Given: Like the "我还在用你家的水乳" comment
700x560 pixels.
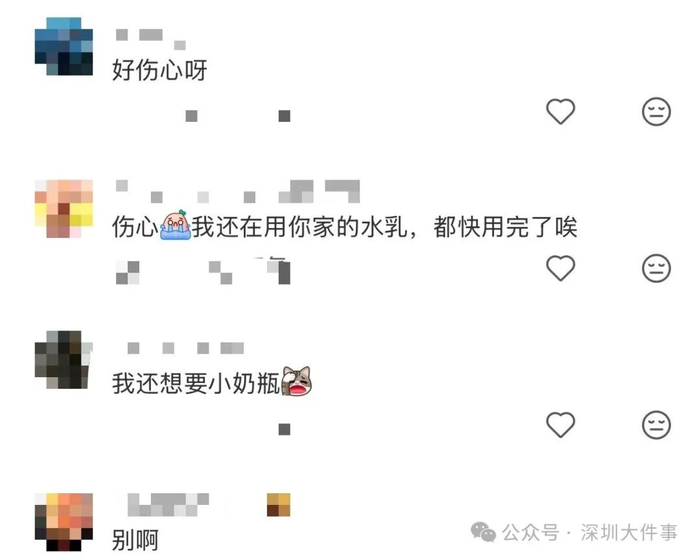Looking at the screenshot, I should (560, 268).
